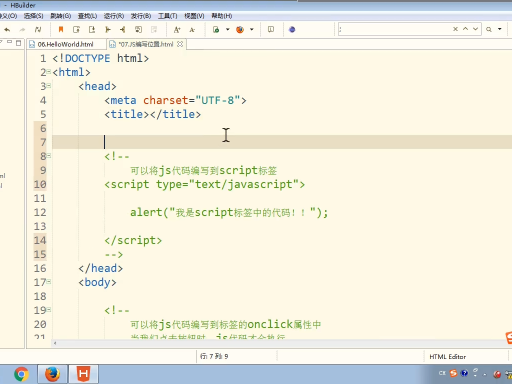Open the run browser dropdown arrow
Viewport: 512px width, 384px height.
[x=228, y=29]
